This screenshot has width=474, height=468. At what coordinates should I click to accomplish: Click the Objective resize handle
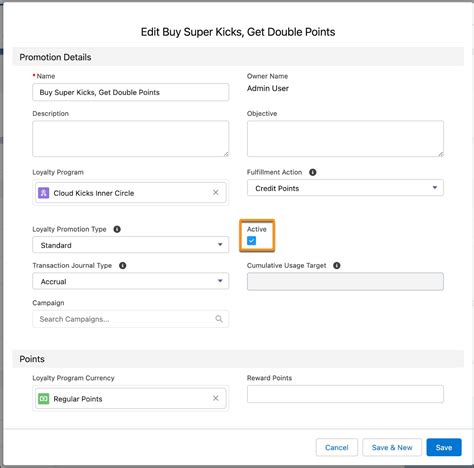point(441,154)
